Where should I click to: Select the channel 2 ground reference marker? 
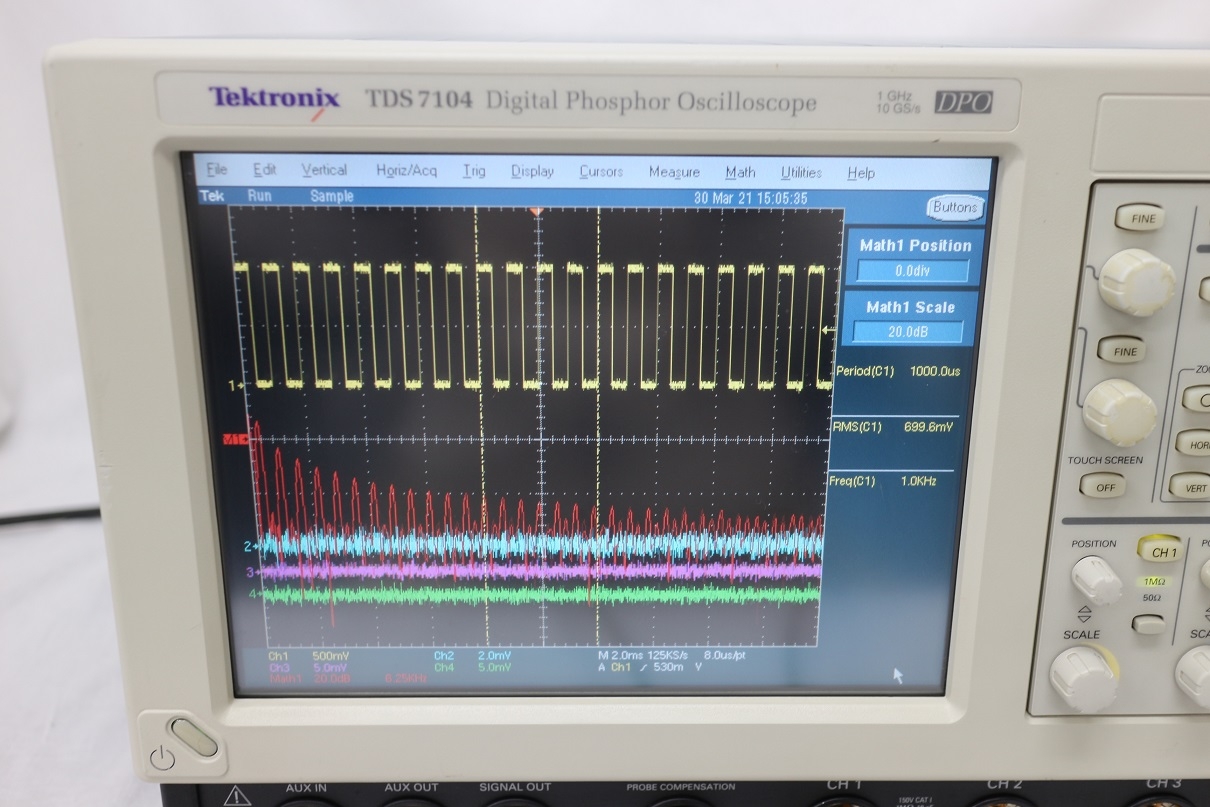point(250,546)
